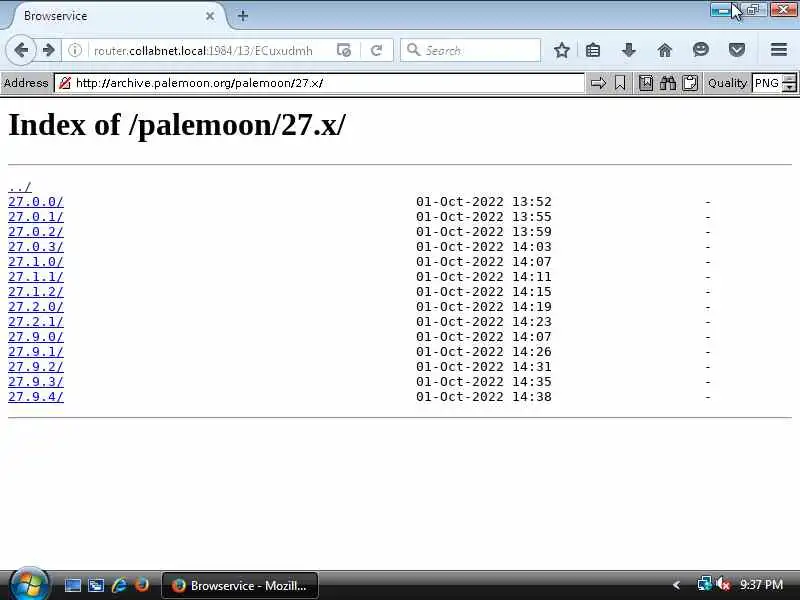Click the 9:37 PM taskbar clock

point(761,585)
